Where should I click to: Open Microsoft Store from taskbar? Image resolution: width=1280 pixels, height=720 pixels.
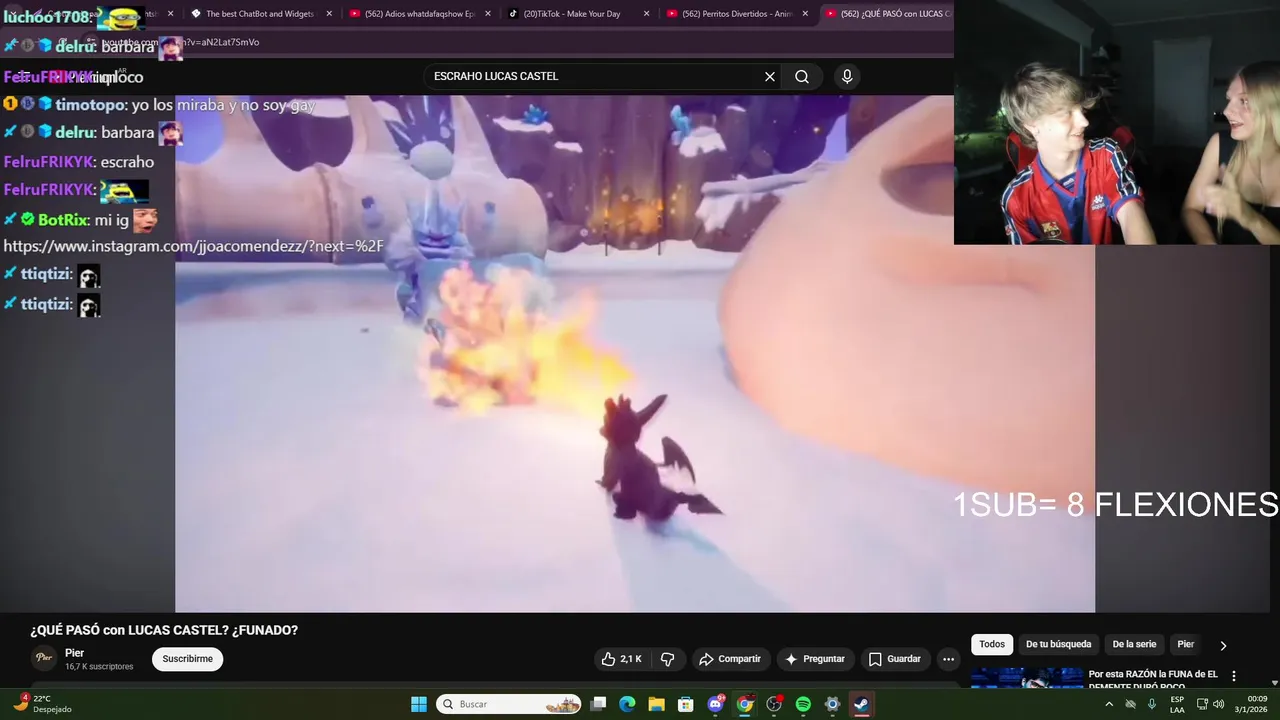[x=685, y=704]
